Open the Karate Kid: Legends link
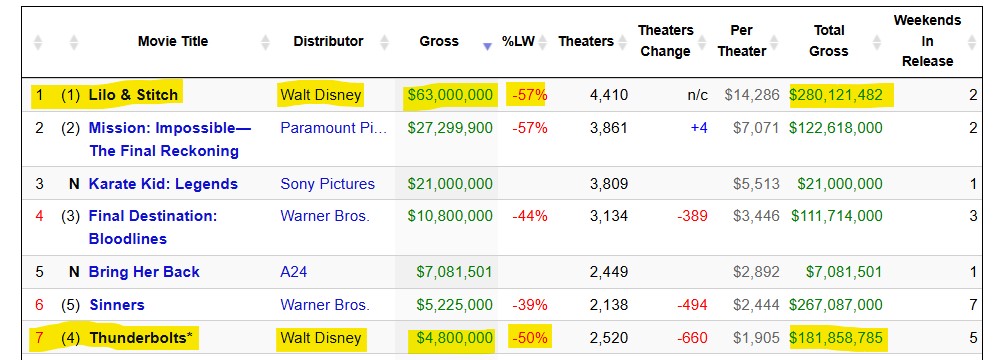Image resolution: width=1002 pixels, height=360 pixels. [163, 184]
